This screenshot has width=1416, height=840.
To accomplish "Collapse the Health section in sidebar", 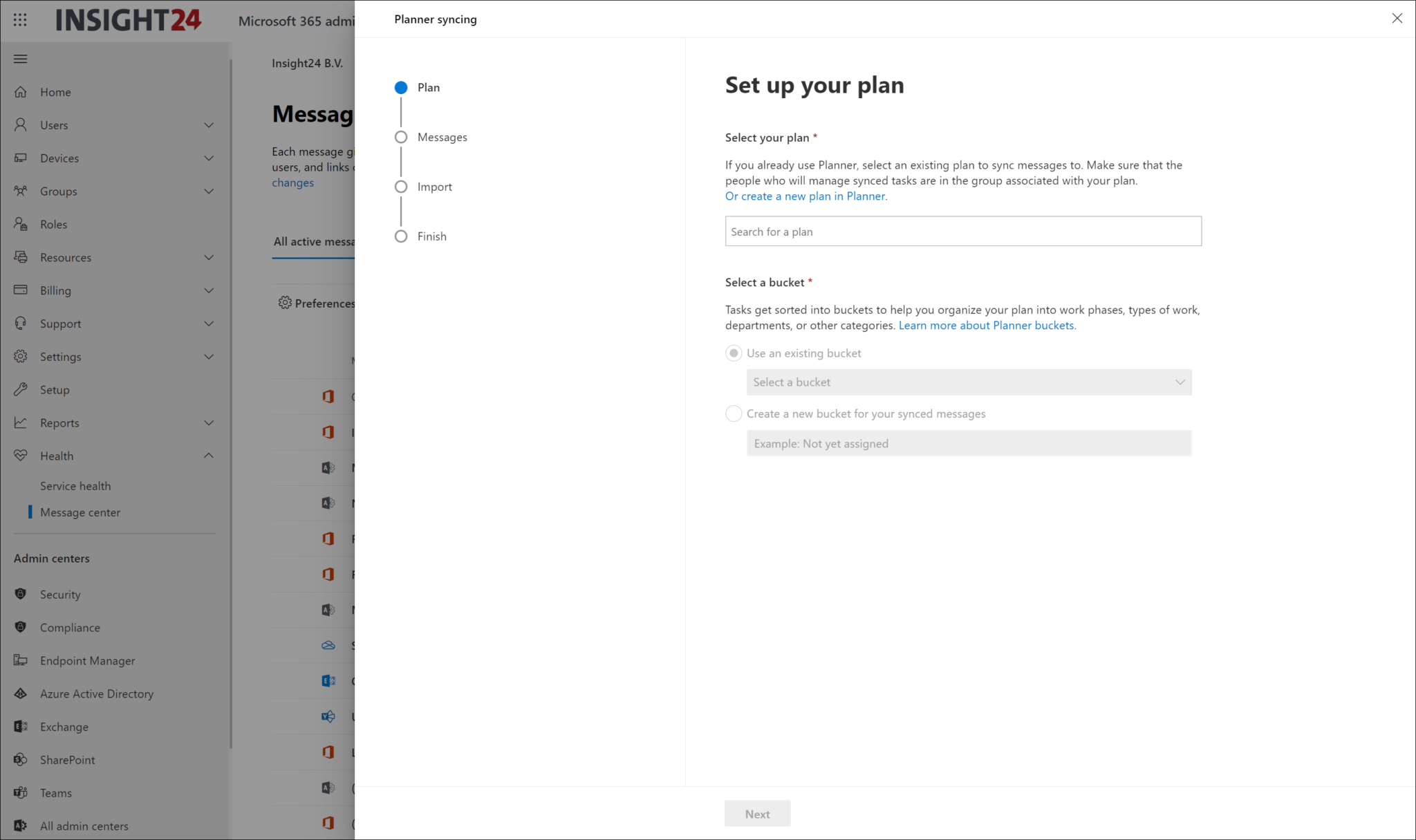I will [x=209, y=456].
